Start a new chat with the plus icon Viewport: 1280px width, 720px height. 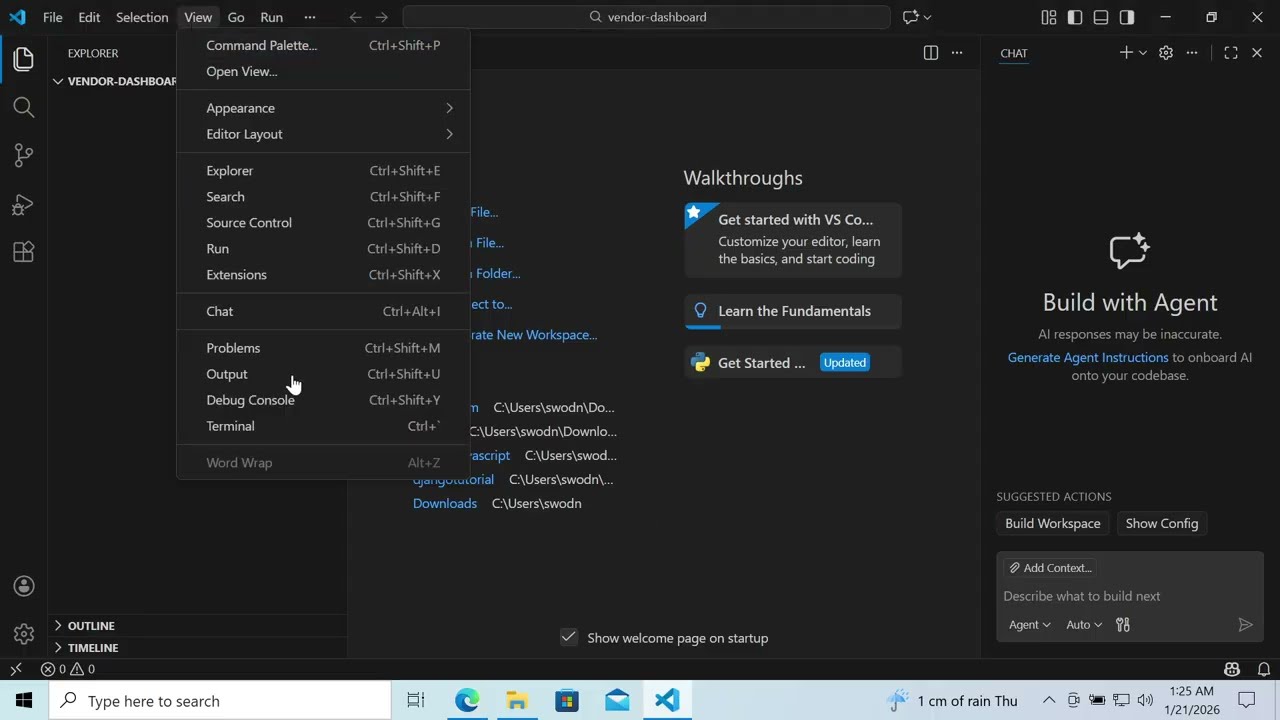click(x=1126, y=53)
